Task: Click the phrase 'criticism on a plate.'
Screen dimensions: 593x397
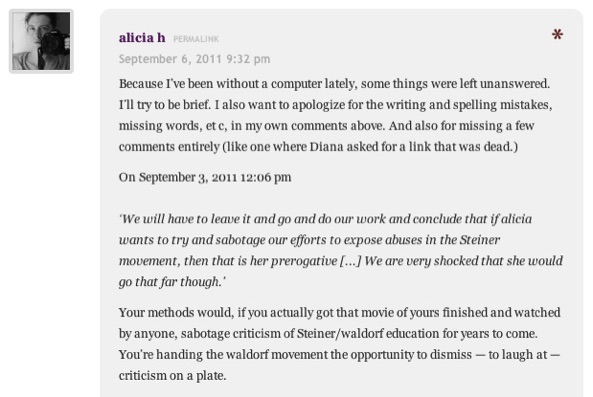Action: (x=172, y=375)
